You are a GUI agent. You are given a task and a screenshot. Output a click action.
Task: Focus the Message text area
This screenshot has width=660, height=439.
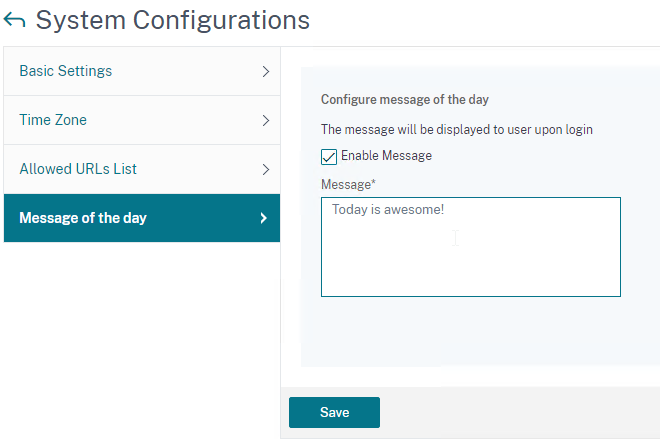[x=471, y=247]
